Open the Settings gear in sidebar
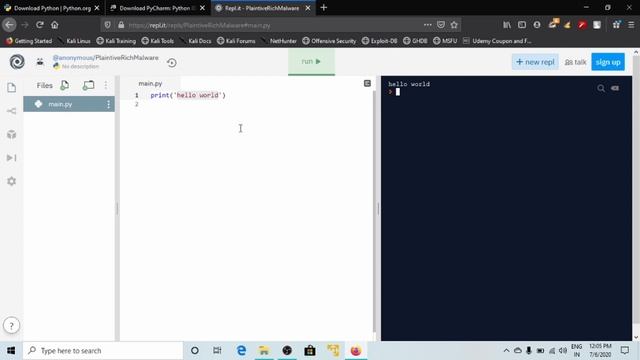The height and width of the screenshot is (360, 640). point(11,181)
